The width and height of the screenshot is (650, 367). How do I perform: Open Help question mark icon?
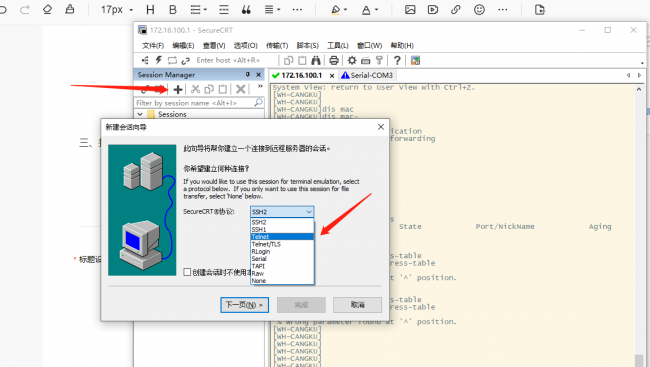pyautogui.click(x=397, y=61)
